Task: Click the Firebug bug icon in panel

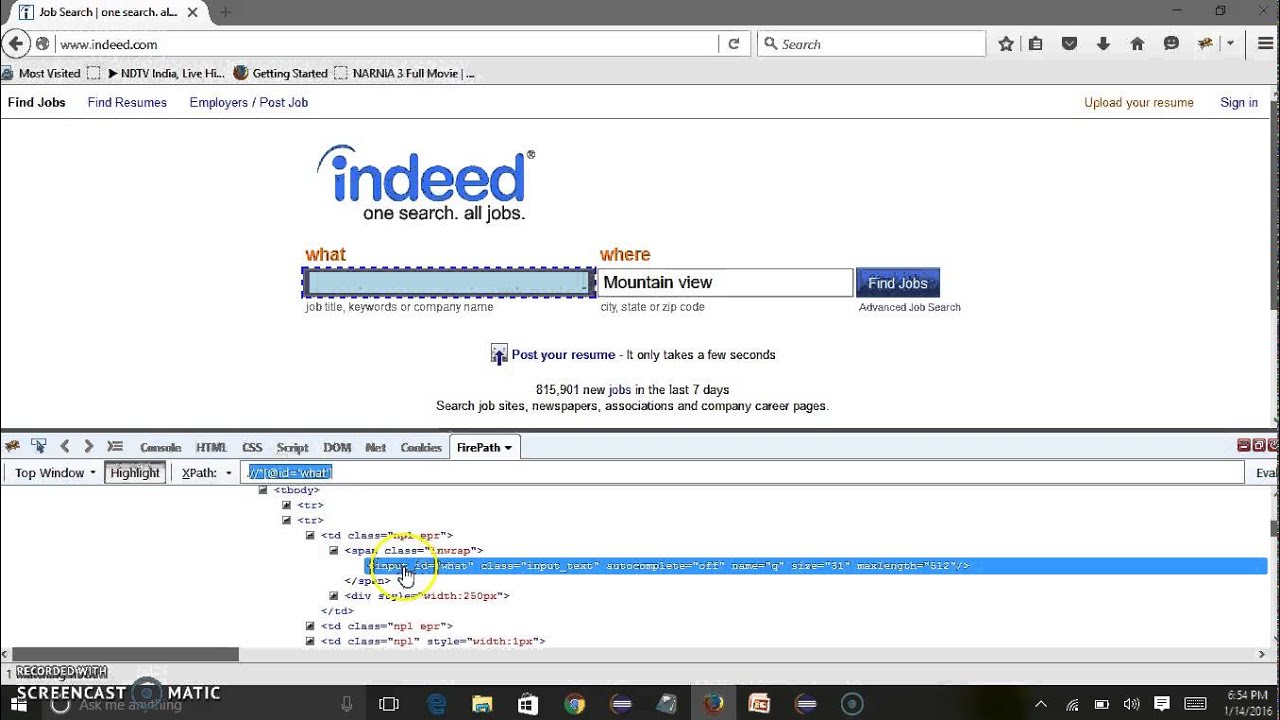Action: click(x=13, y=447)
